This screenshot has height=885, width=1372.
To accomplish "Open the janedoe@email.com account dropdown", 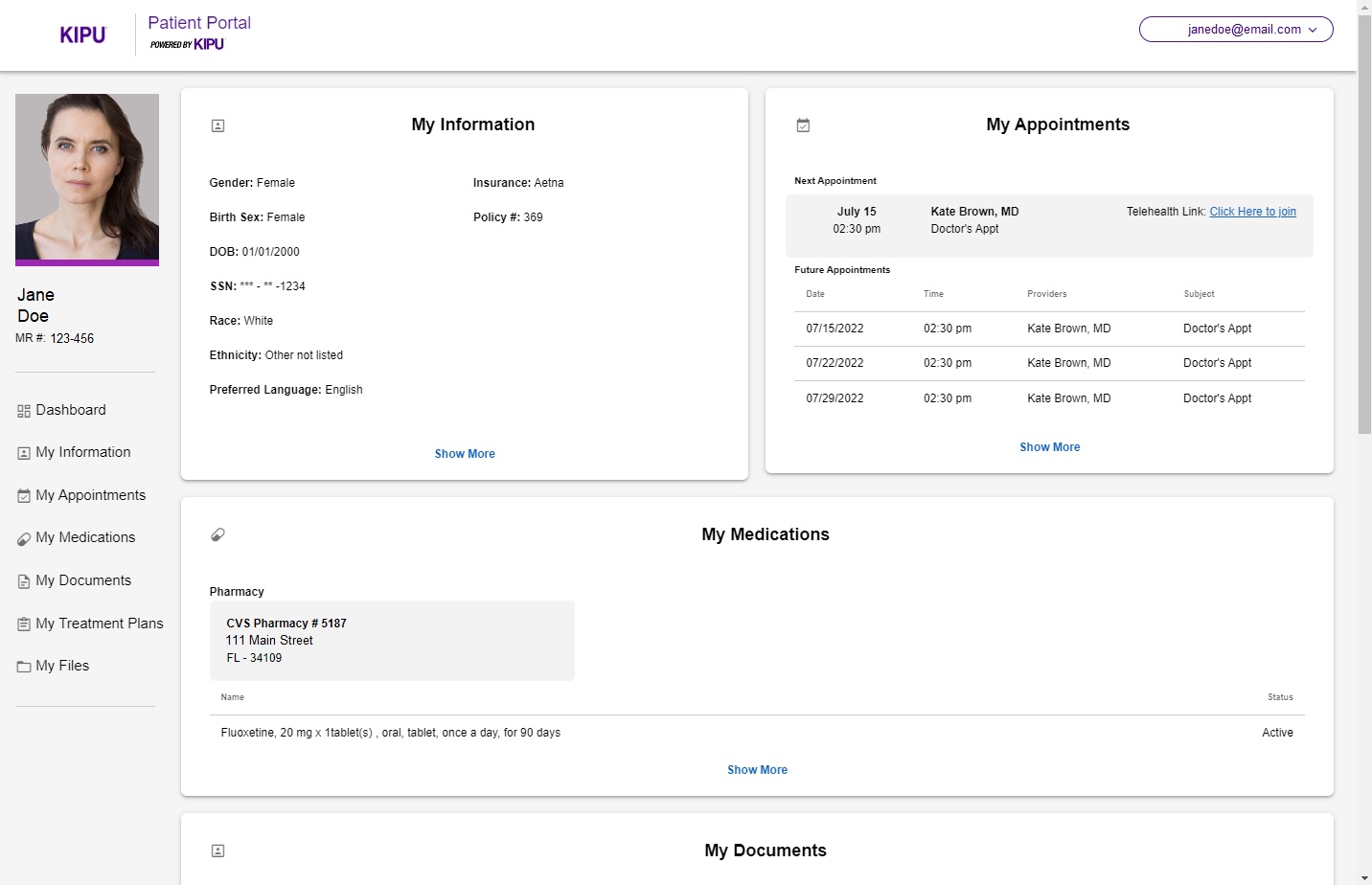I will point(1235,30).
